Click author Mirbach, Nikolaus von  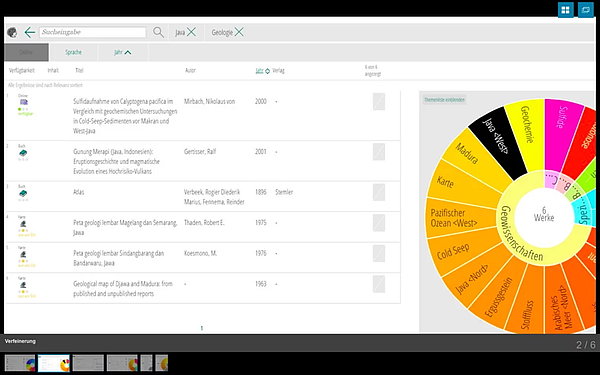(x=209, y=101)
